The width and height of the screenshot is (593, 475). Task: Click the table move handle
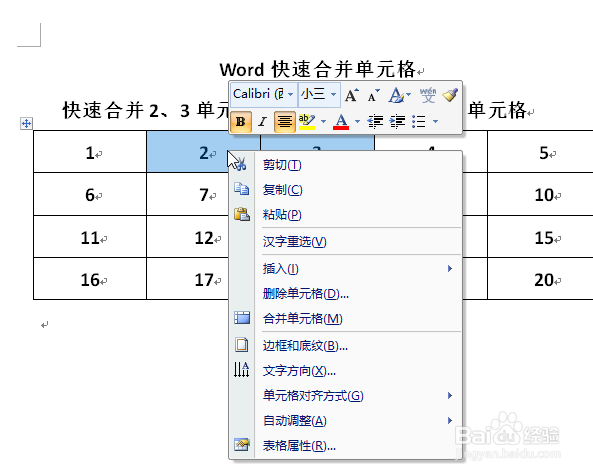click(26, 123)
